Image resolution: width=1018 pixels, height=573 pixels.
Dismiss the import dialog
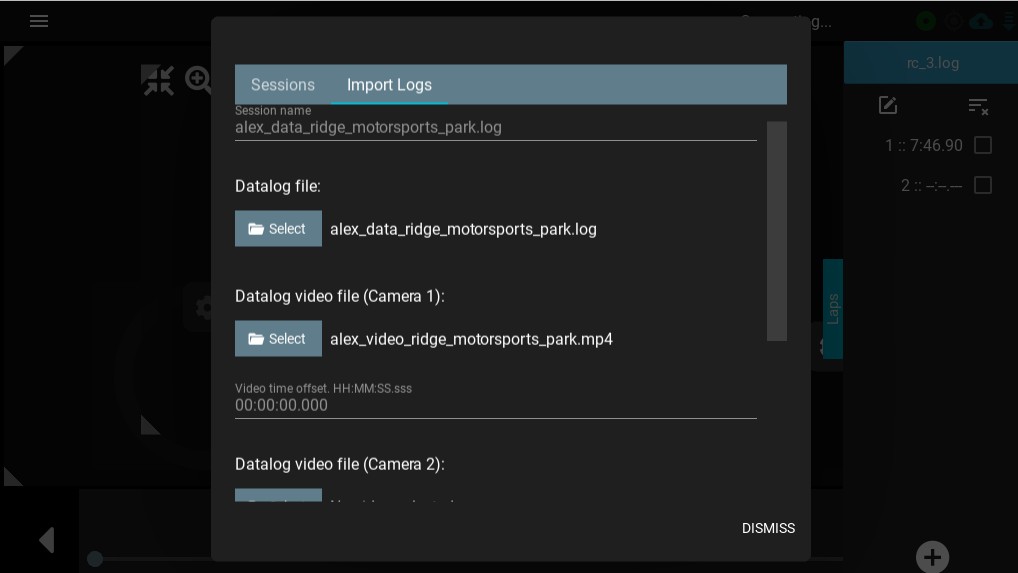(768, 528)
